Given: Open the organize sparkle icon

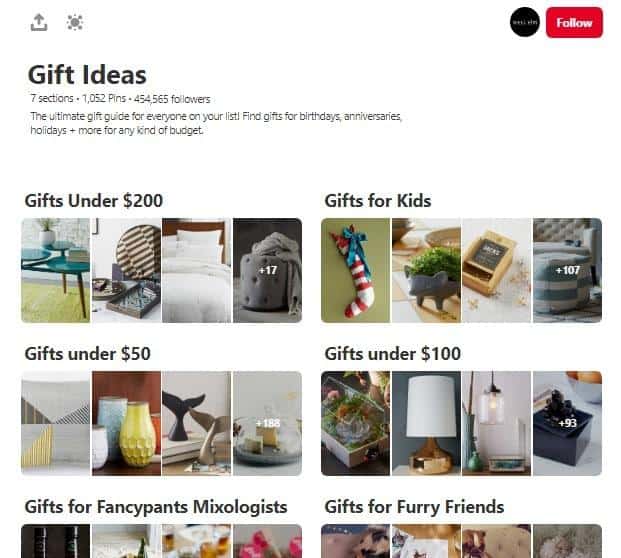Looking at the screenshot, I should pos(74,22).
